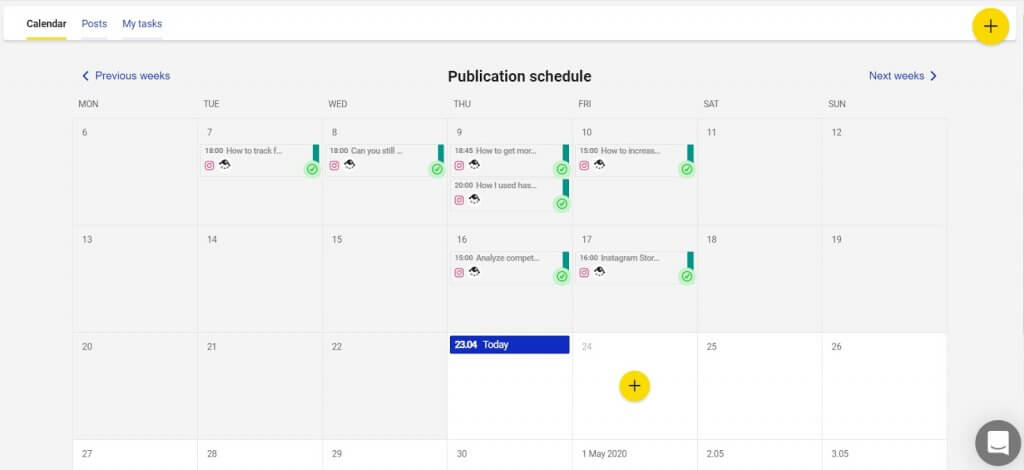
Task: Open the 15:00 How to increas... post
Action: pos(634,160)
